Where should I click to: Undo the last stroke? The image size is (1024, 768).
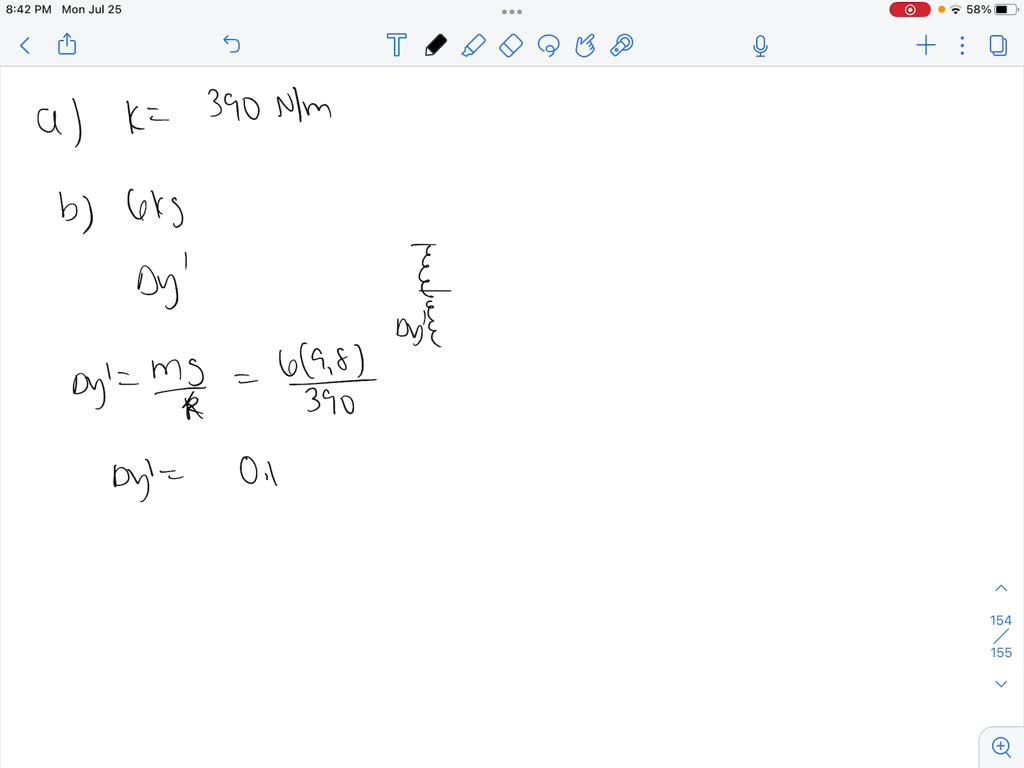tap(232, 44)
